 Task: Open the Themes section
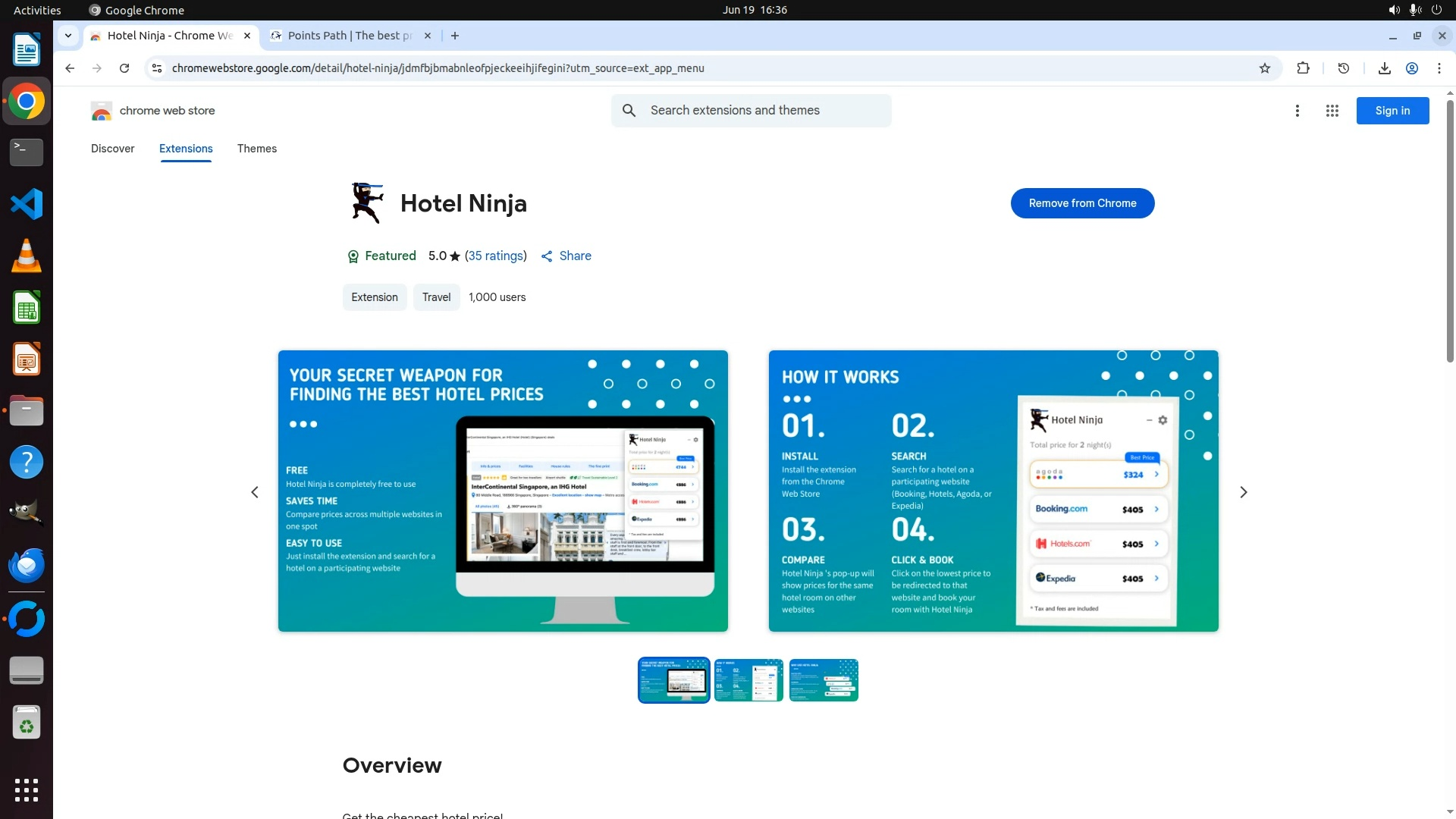point(256,149)
